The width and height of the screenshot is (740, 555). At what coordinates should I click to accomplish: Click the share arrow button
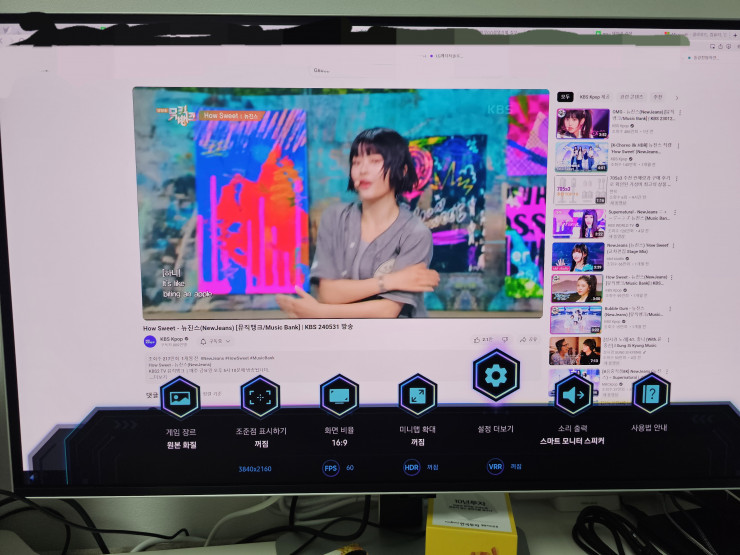click(528, 339)
